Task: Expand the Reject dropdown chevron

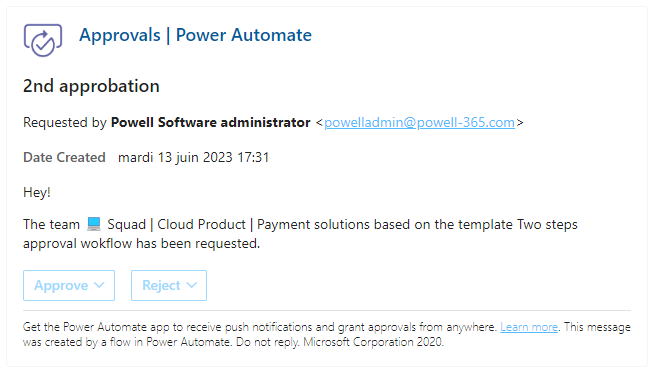Action: (x=191, y=285)
